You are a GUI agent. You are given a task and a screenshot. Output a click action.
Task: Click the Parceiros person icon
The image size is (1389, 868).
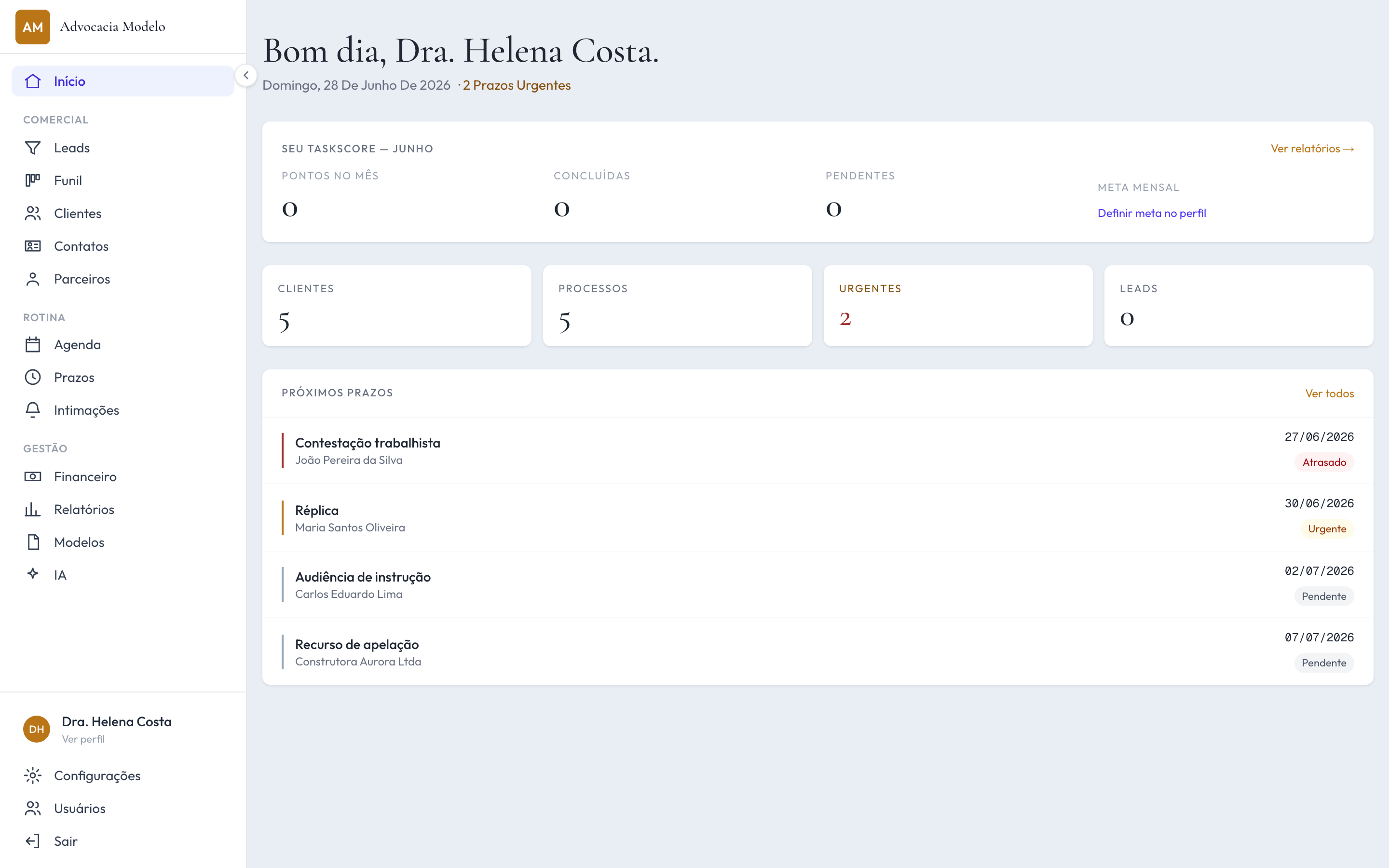[33, 279]
